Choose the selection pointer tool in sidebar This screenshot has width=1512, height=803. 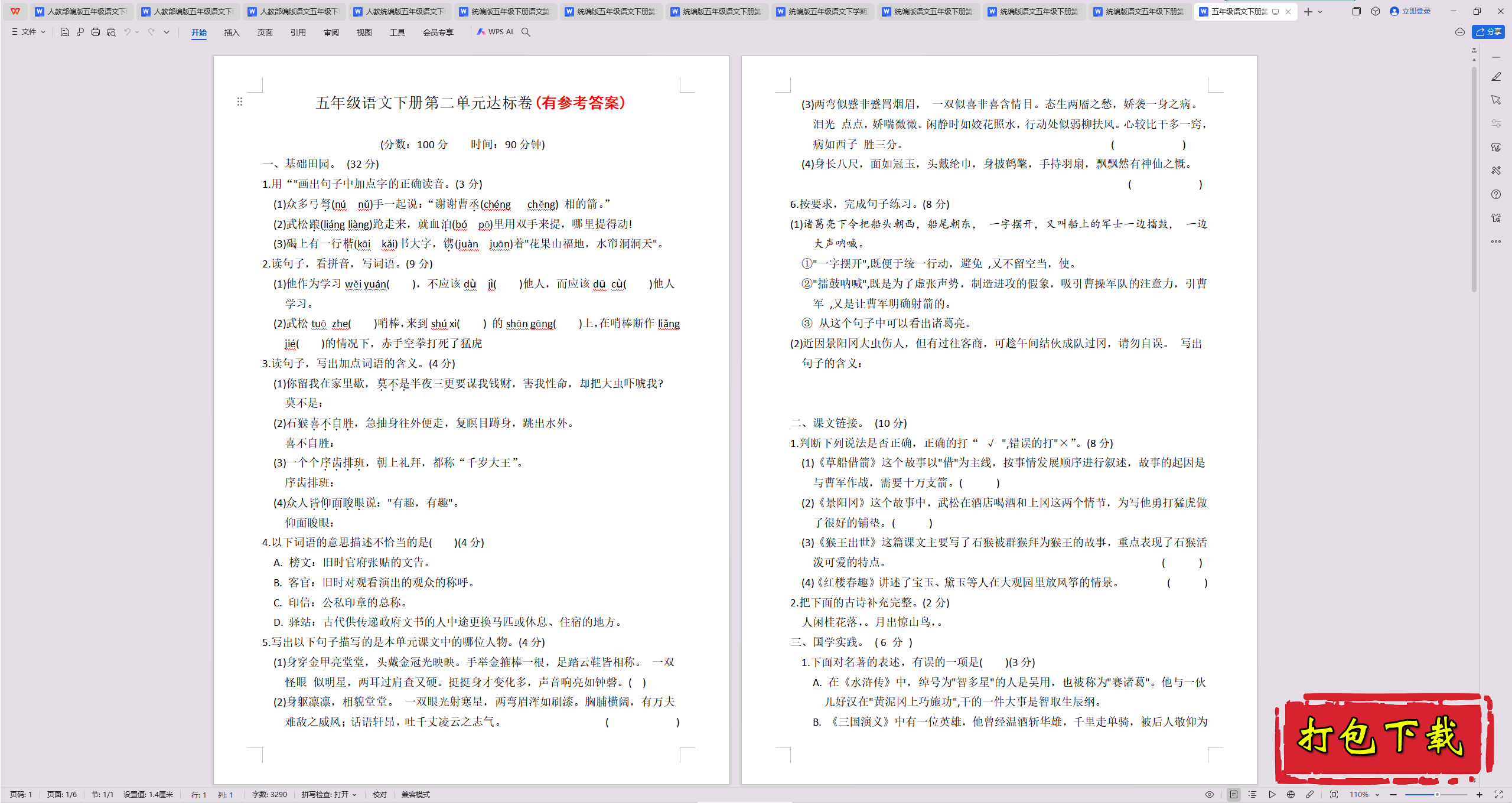tap(1496, 100)
